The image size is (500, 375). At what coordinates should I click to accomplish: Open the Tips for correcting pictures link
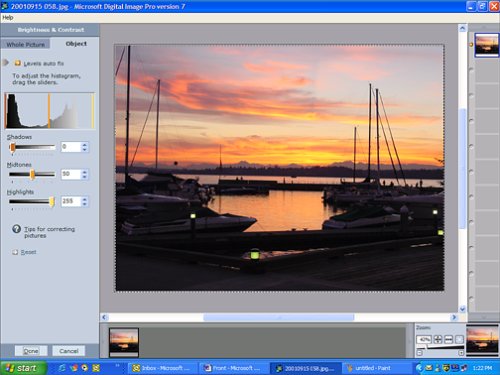pos(49,232)
